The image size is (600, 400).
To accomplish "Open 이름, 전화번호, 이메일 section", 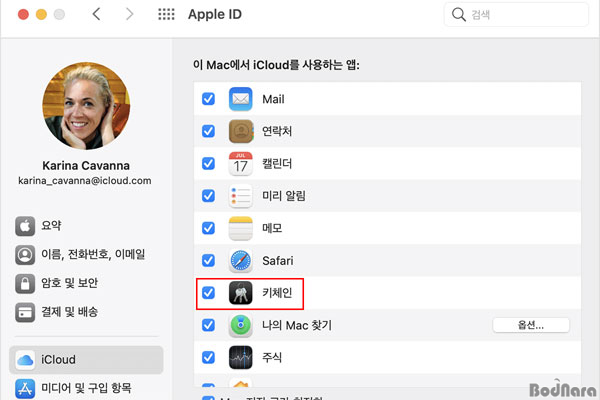I will click(86, 254).
